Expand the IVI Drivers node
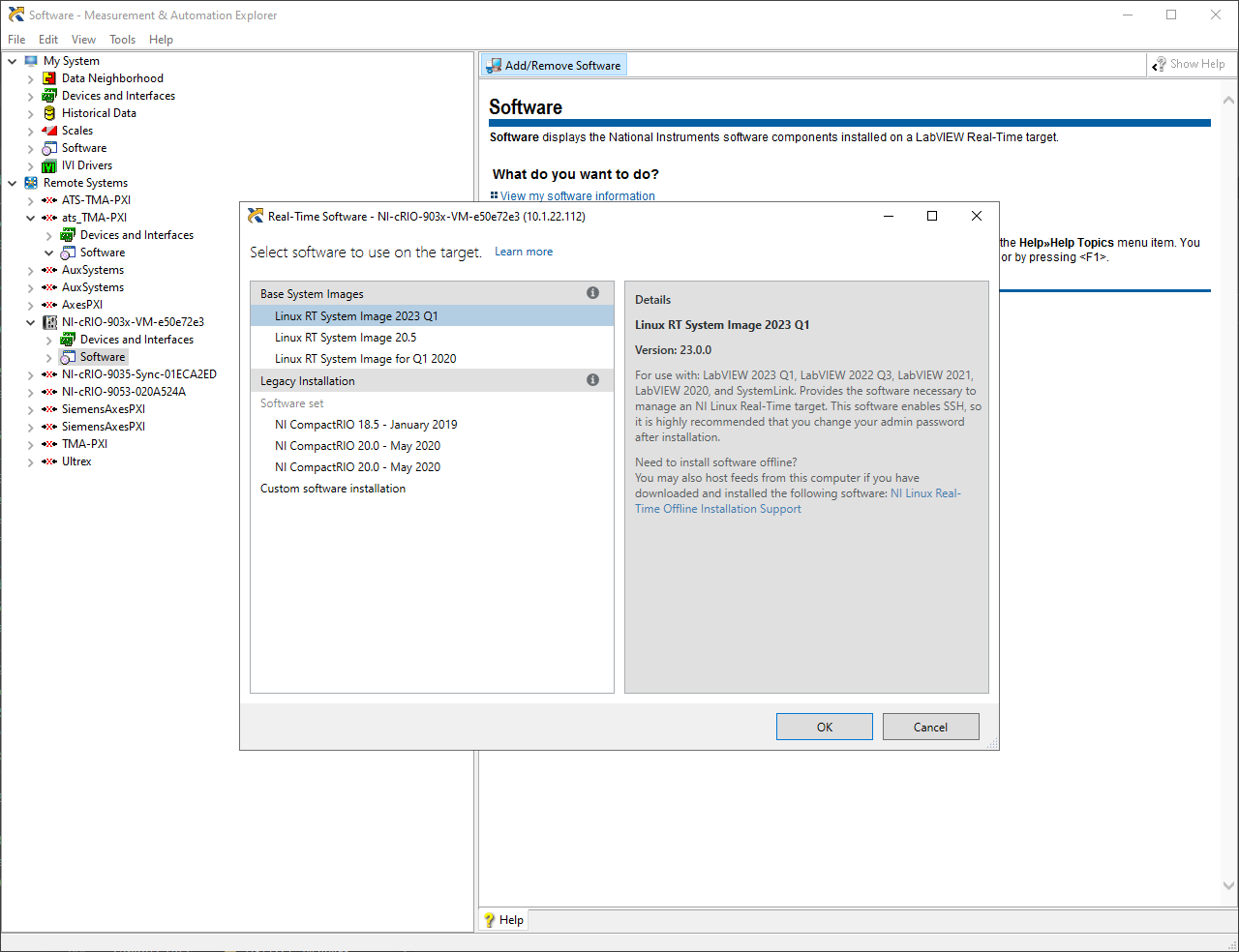This screenshot has height=952, width=1239. pos(31,165)
